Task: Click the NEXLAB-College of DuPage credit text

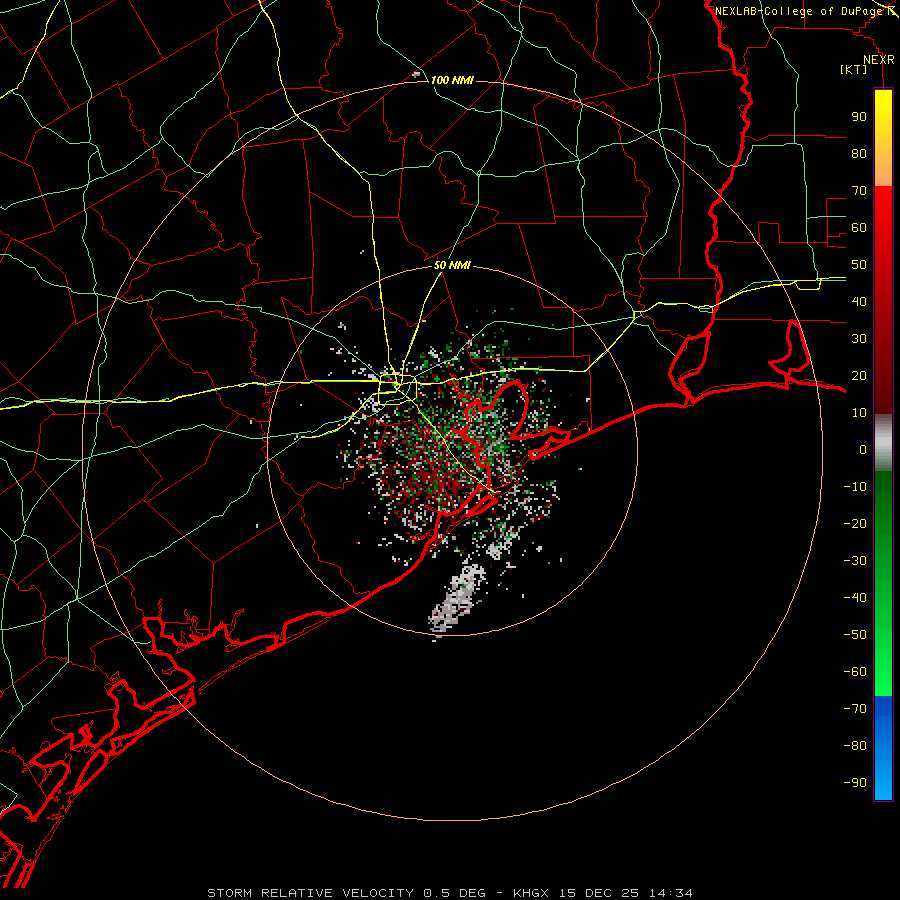Action: (798, 11)
